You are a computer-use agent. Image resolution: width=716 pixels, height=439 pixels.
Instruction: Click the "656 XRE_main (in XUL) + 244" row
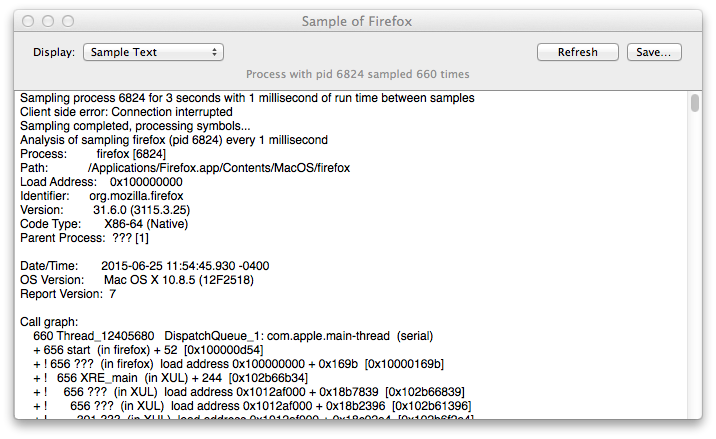click(x=170, y=378)
